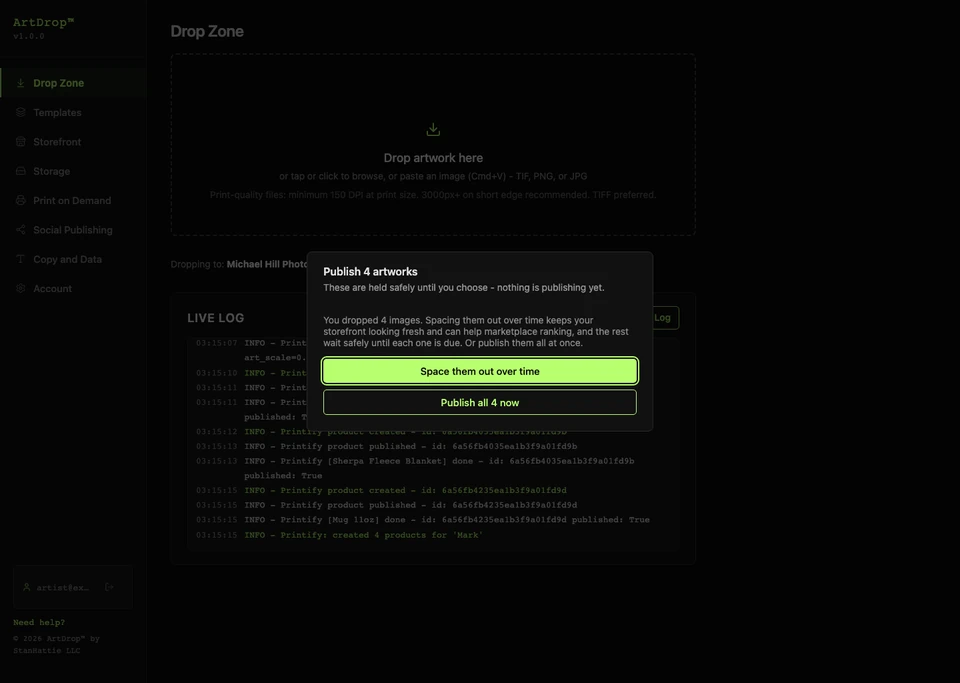The width and height of the screenshot is (960, 683).
Task: Click the LIVE LOG heading
Action: click(x=216, y=318)
